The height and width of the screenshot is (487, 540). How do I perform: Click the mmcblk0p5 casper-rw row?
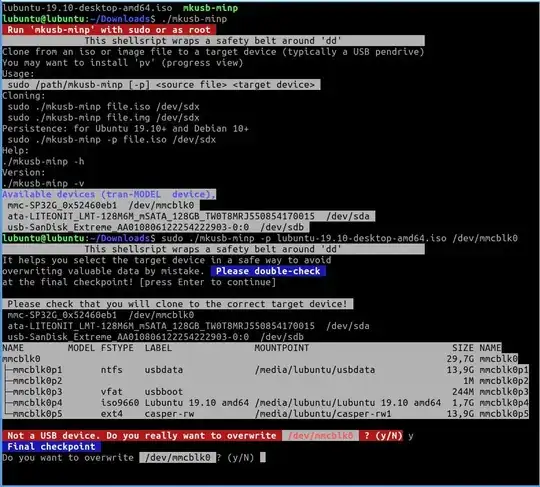(265, 414)
